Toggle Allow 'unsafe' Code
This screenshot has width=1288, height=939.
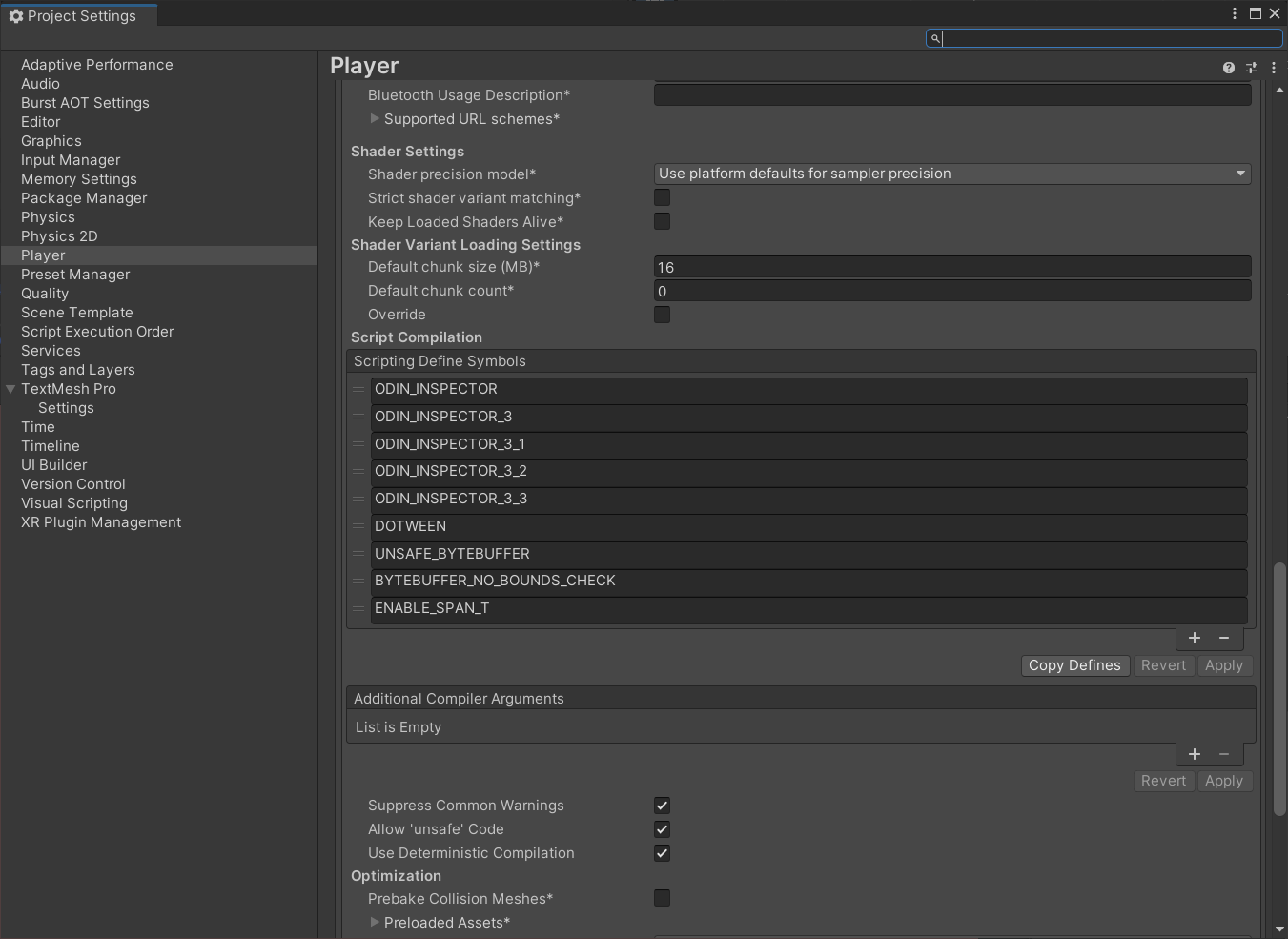662,829
